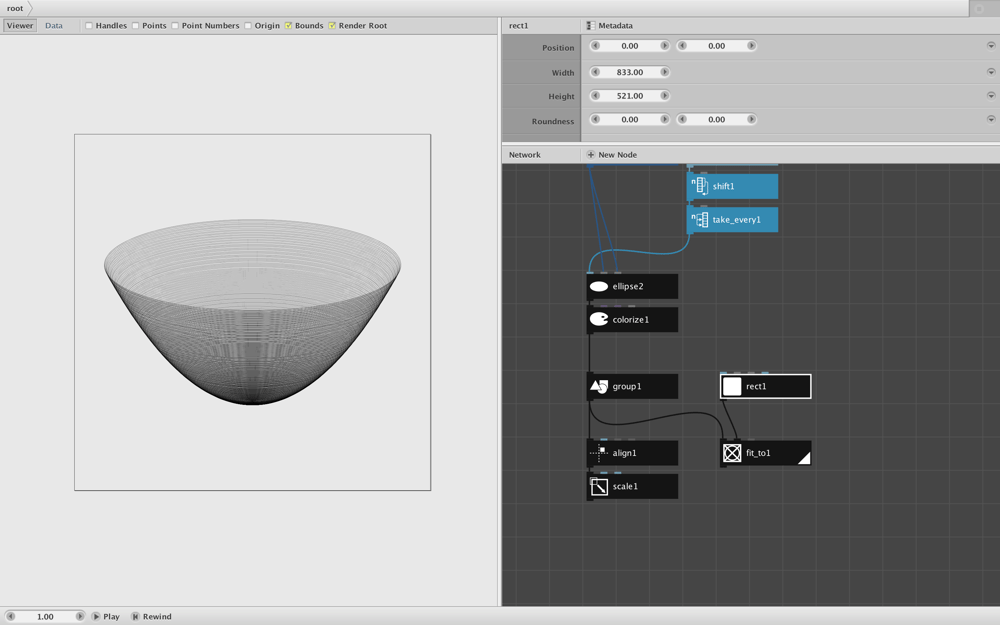Decrease first Roundness value with left arrow

coord(595,119)
